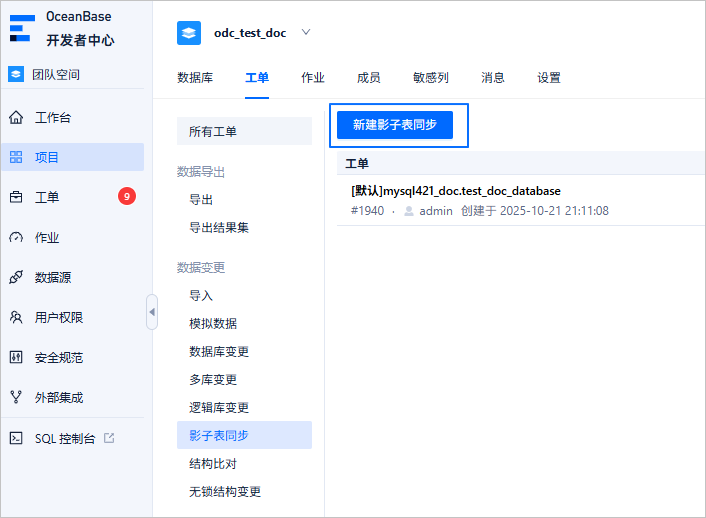Click the OceanBase logo icon
706x518 pixels.
click(x=22, y=28)
